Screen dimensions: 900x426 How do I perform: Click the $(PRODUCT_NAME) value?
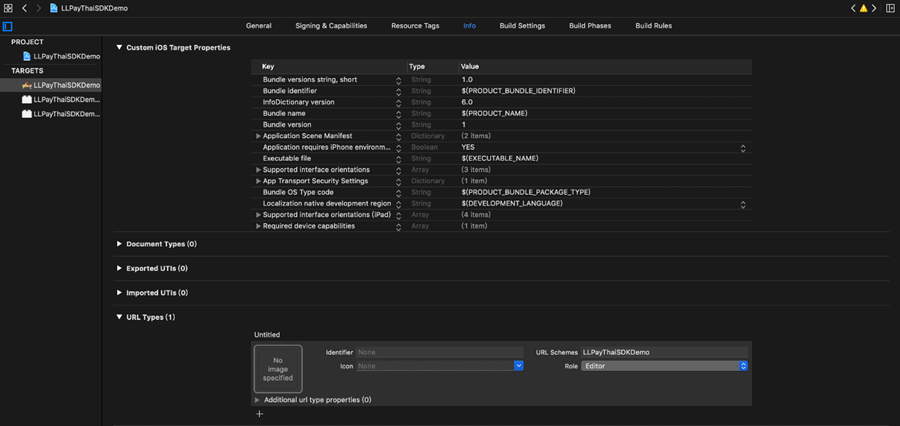click(494, 114)
